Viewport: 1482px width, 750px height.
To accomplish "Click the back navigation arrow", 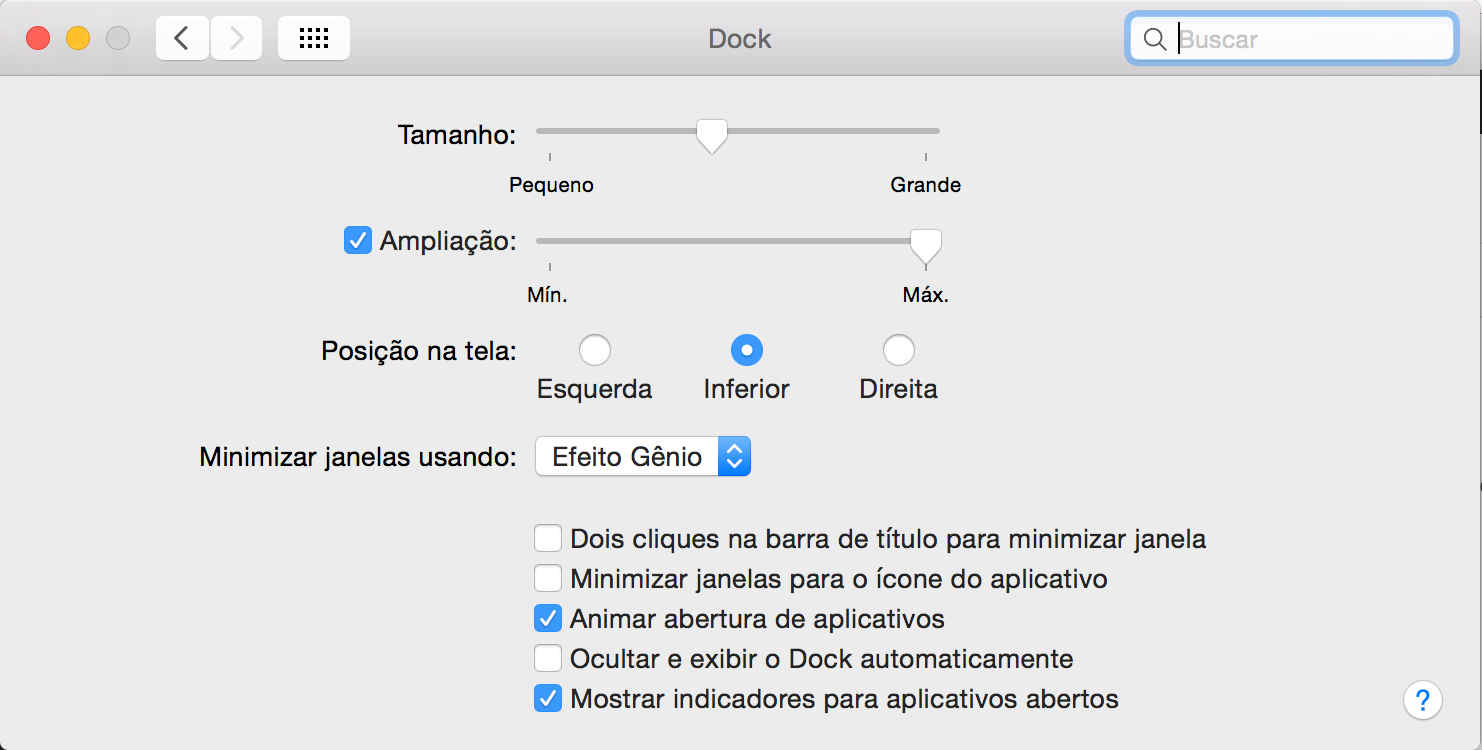I will pos(182,39).
